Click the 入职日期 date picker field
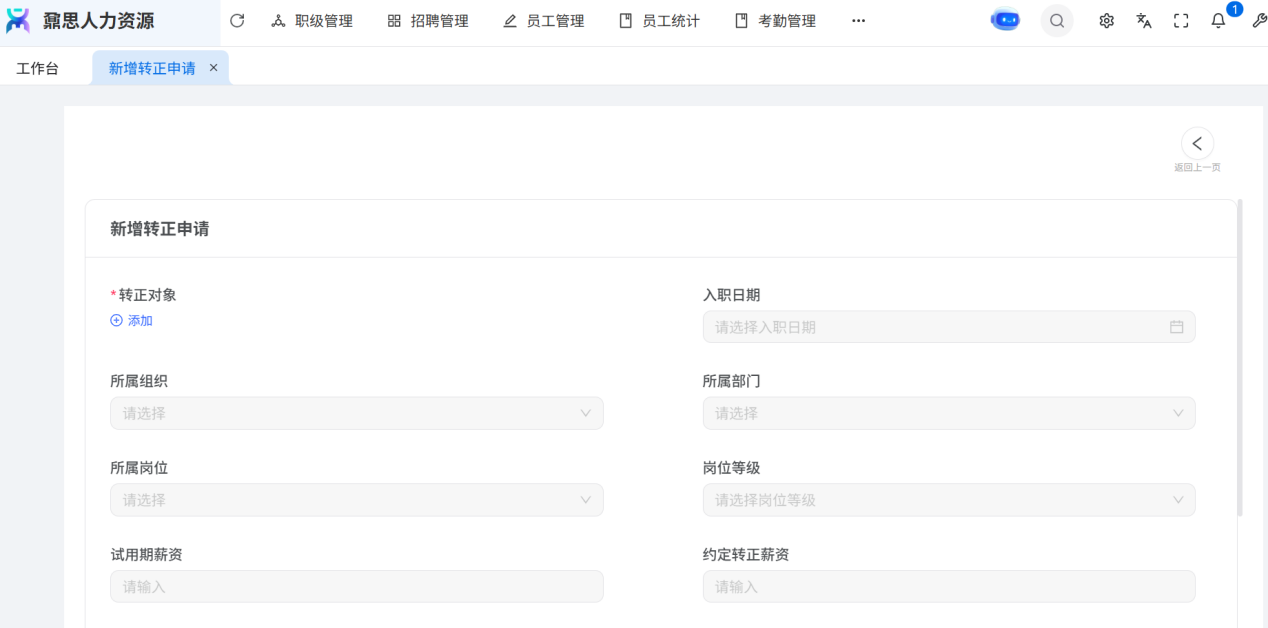The image size is (1268, 628). (948, 327)
